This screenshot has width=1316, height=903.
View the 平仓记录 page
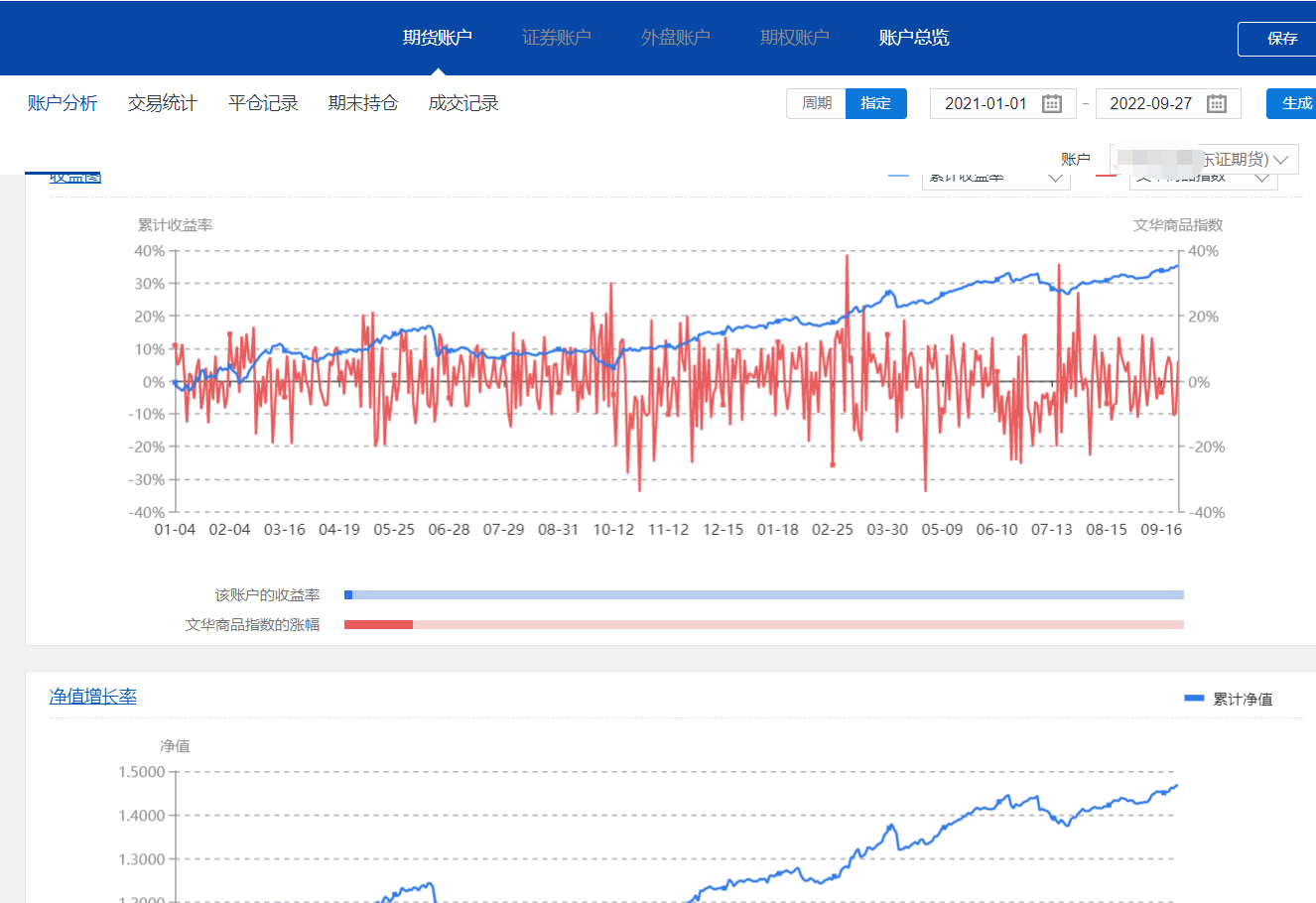coord(263,103)
